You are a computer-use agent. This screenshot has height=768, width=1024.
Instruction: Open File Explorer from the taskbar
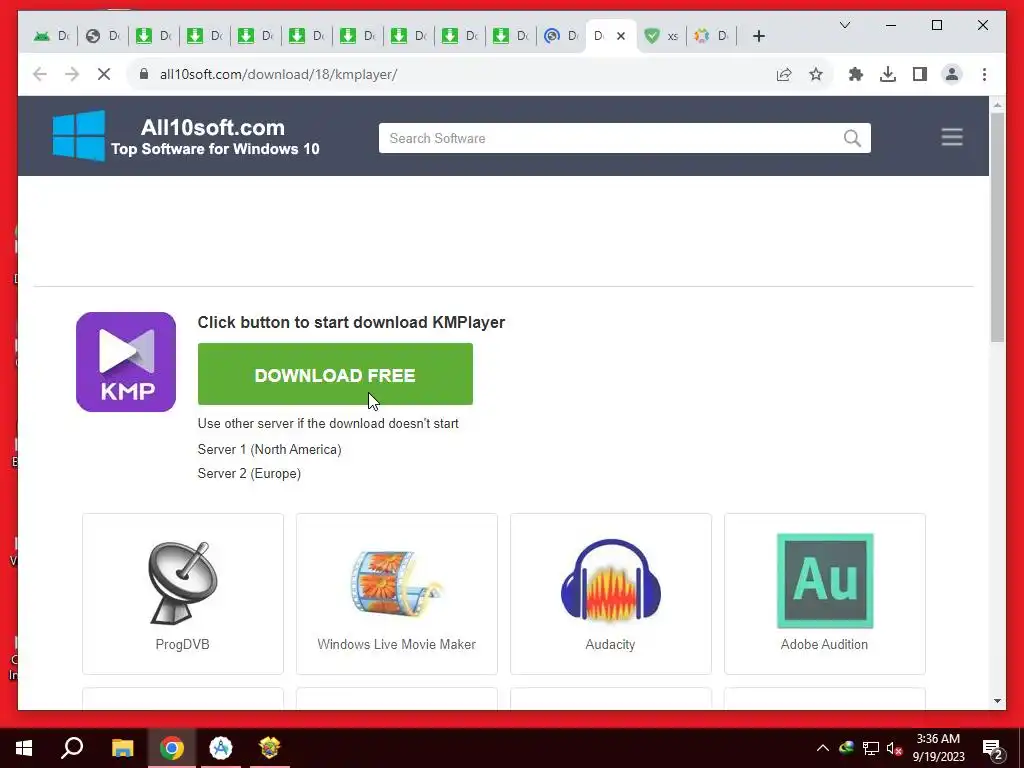122,748
